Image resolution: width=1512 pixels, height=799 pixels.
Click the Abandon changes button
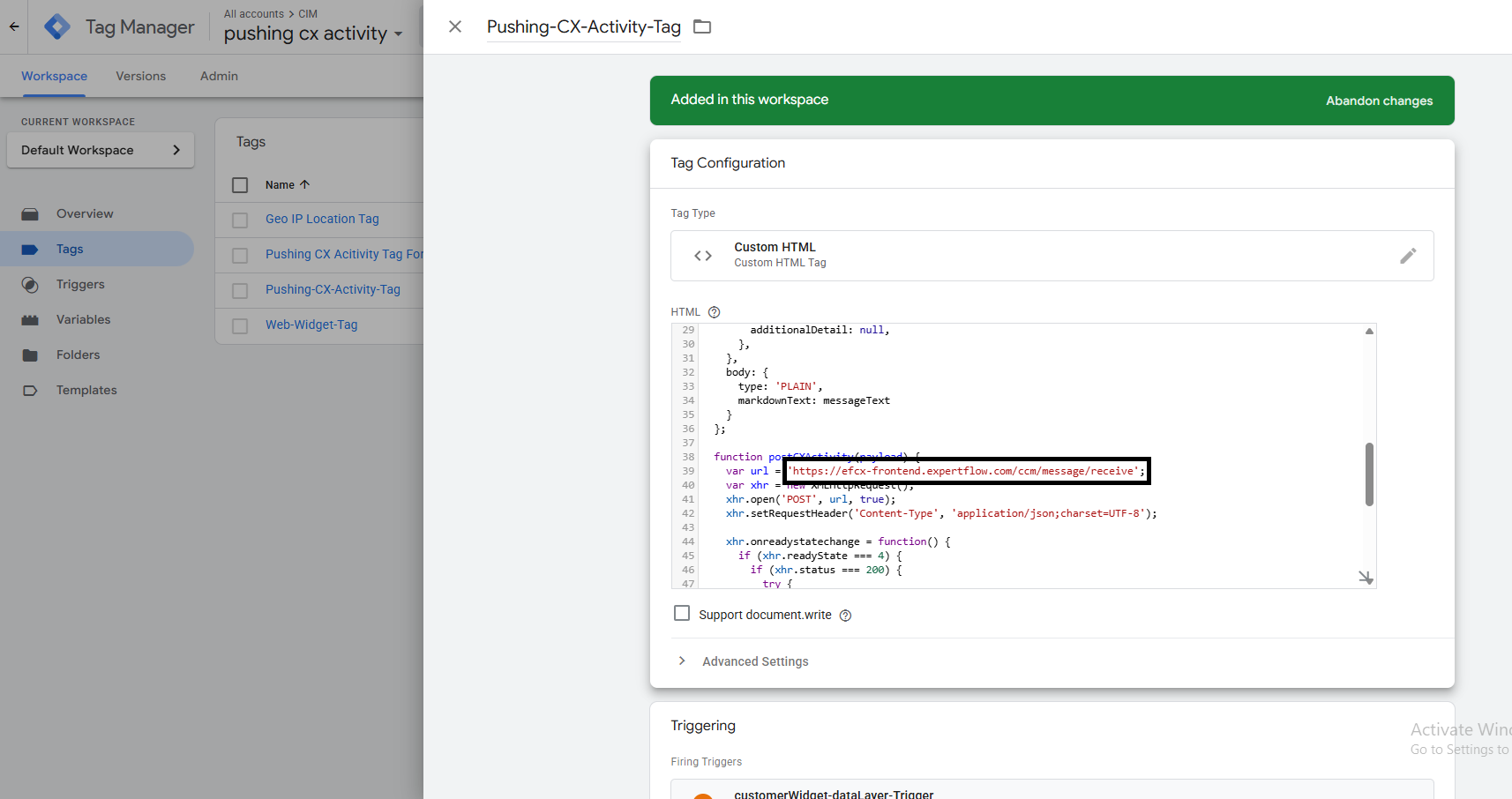pos(1379,101)
